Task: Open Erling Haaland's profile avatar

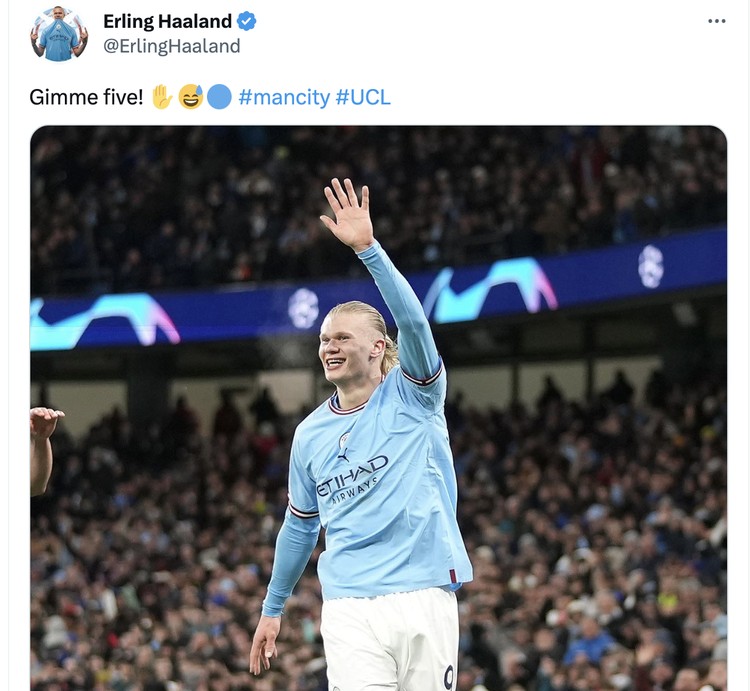Action: [x=59, y=33]
